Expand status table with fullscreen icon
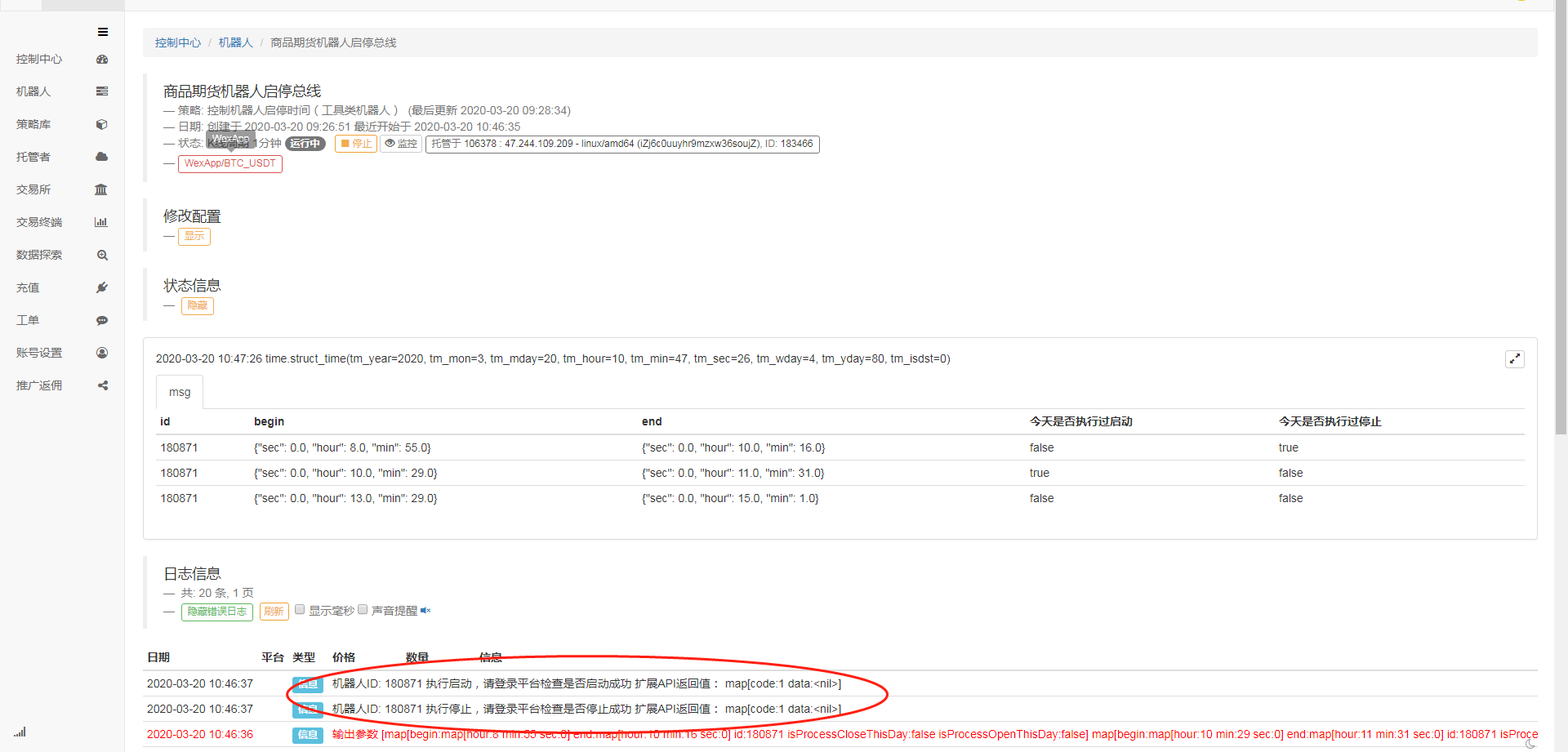Screen dimensions: 1568x752 click(1514, 359)
